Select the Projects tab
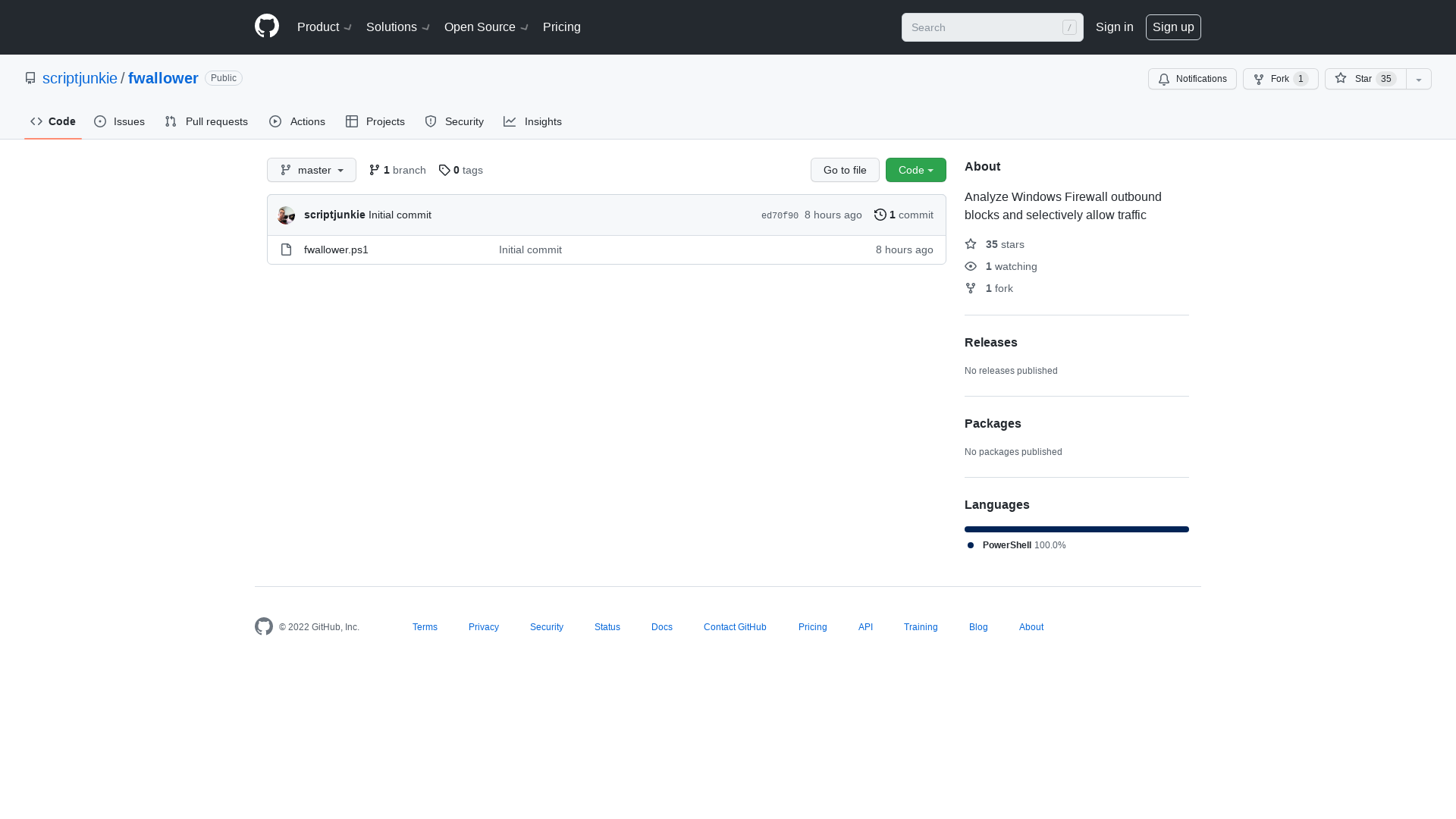1456x819 pixels. [375, 121]
